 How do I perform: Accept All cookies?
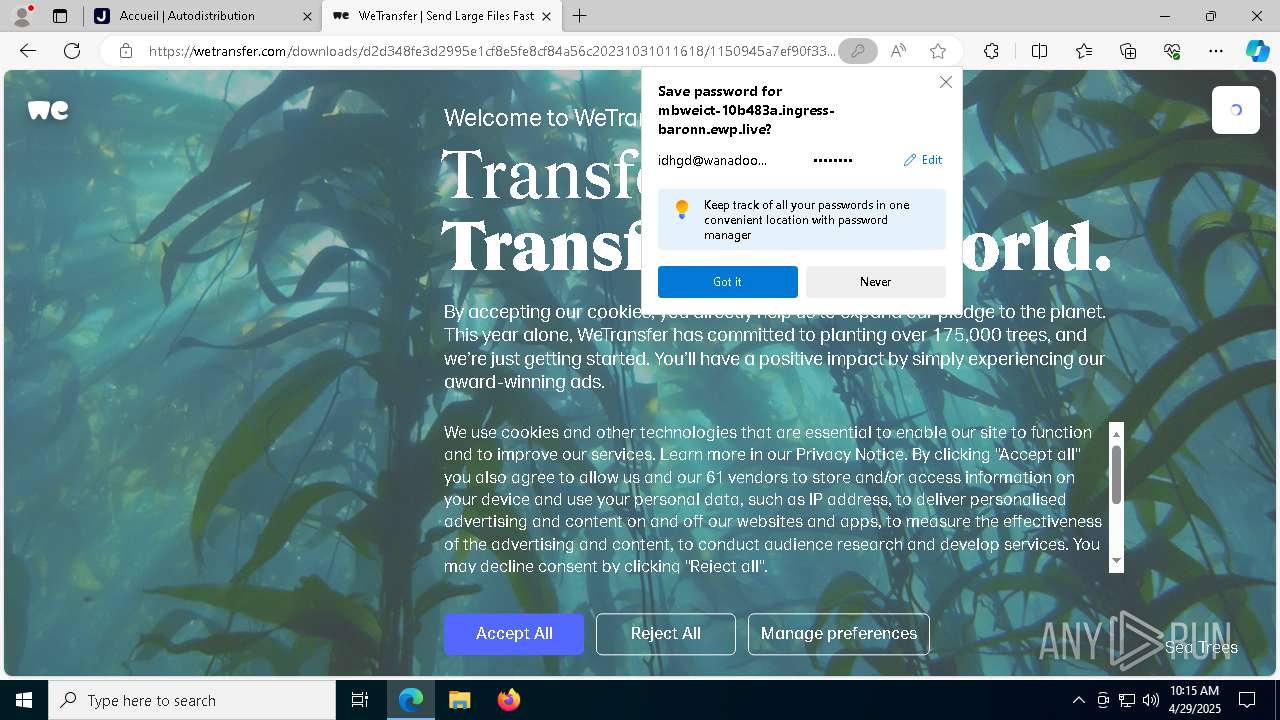click(514, 634)
